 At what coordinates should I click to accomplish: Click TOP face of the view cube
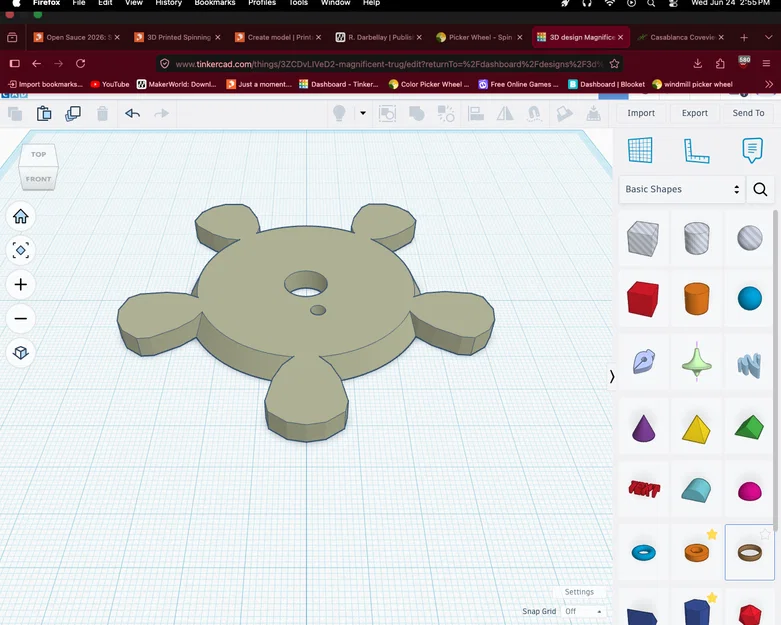click(38, 155)
